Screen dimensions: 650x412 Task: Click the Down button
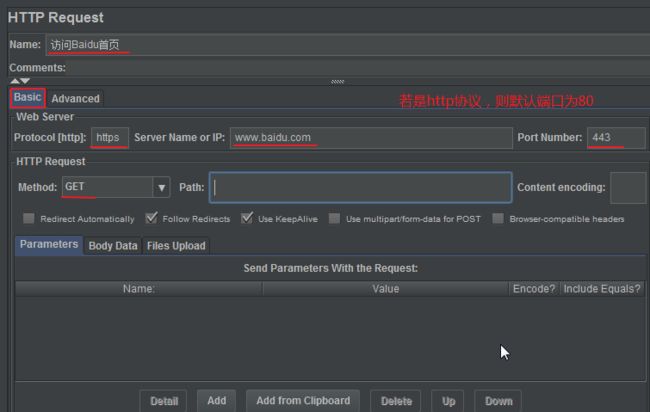point(499,401)
